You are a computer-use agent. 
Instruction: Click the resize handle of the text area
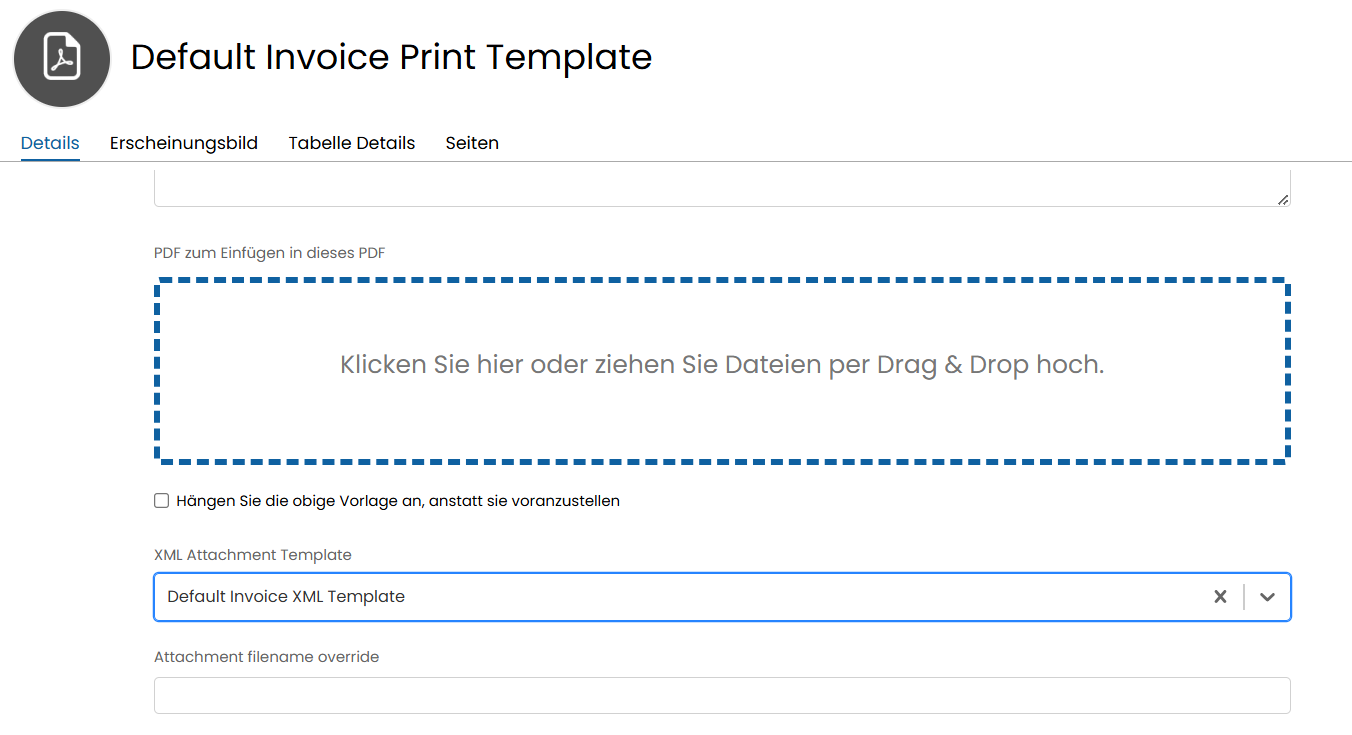click(1282, 199)
